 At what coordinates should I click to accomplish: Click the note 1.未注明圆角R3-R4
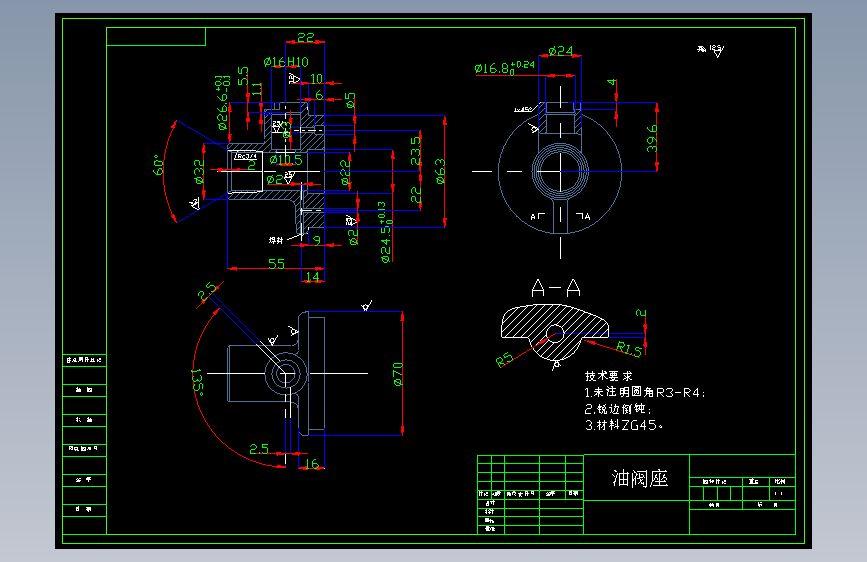[645, 392]
